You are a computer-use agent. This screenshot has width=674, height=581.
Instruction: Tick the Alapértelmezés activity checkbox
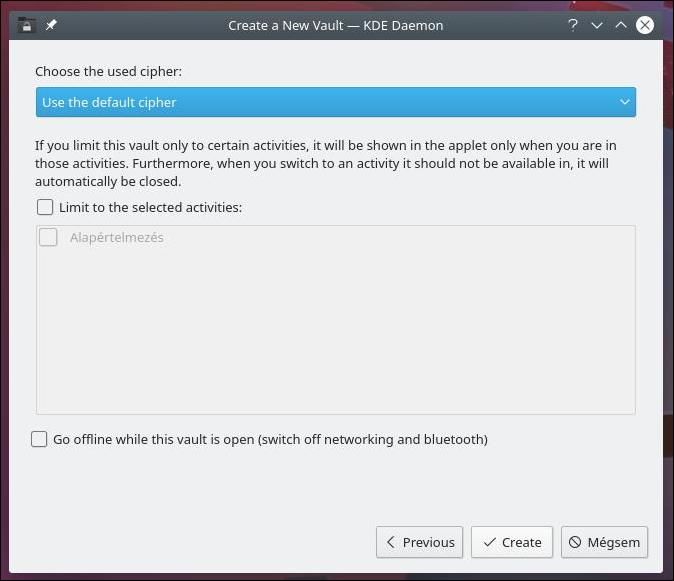click(48, 238)
